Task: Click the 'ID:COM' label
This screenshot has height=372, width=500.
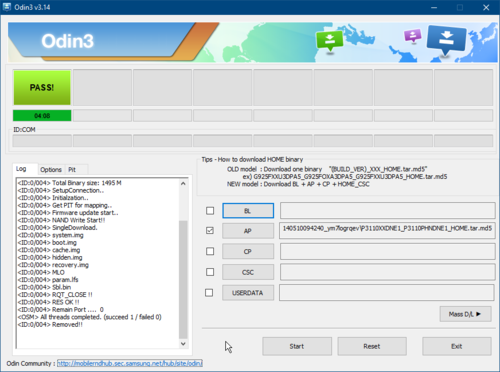Action: tap(24, 130)
